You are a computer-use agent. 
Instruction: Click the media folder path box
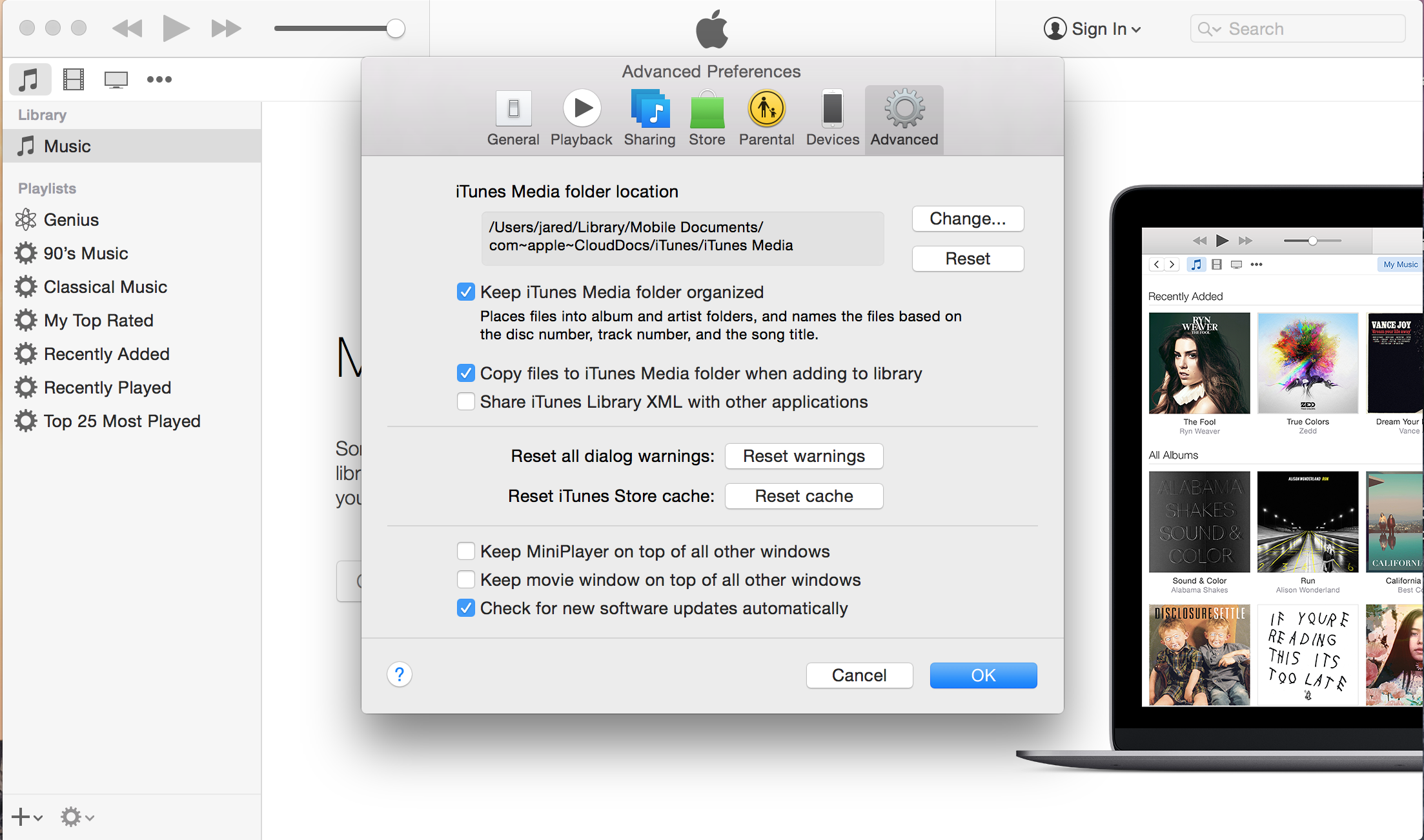pos(682,238)
